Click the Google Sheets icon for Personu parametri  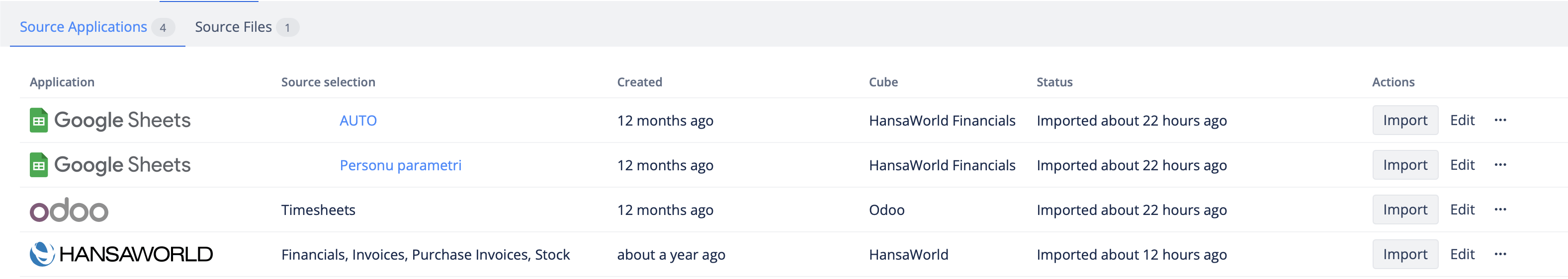tap(39, 165)
